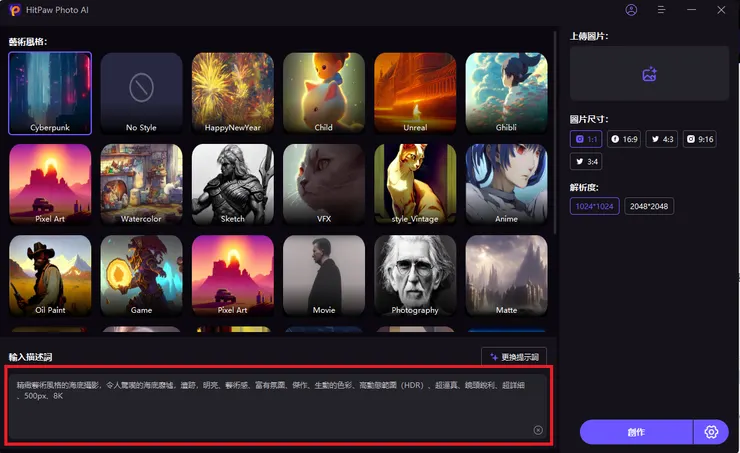Click the upload image icon

(x=649, y=74)
